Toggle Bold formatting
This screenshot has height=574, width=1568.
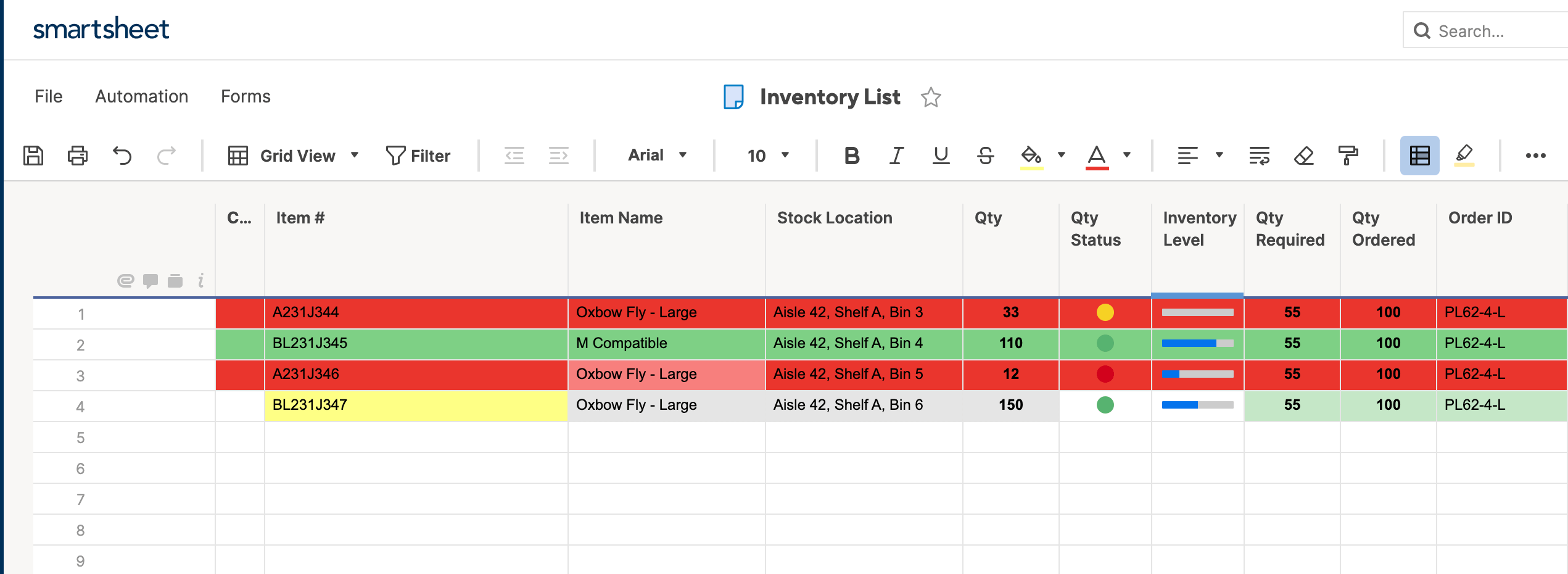click(852, 156)
